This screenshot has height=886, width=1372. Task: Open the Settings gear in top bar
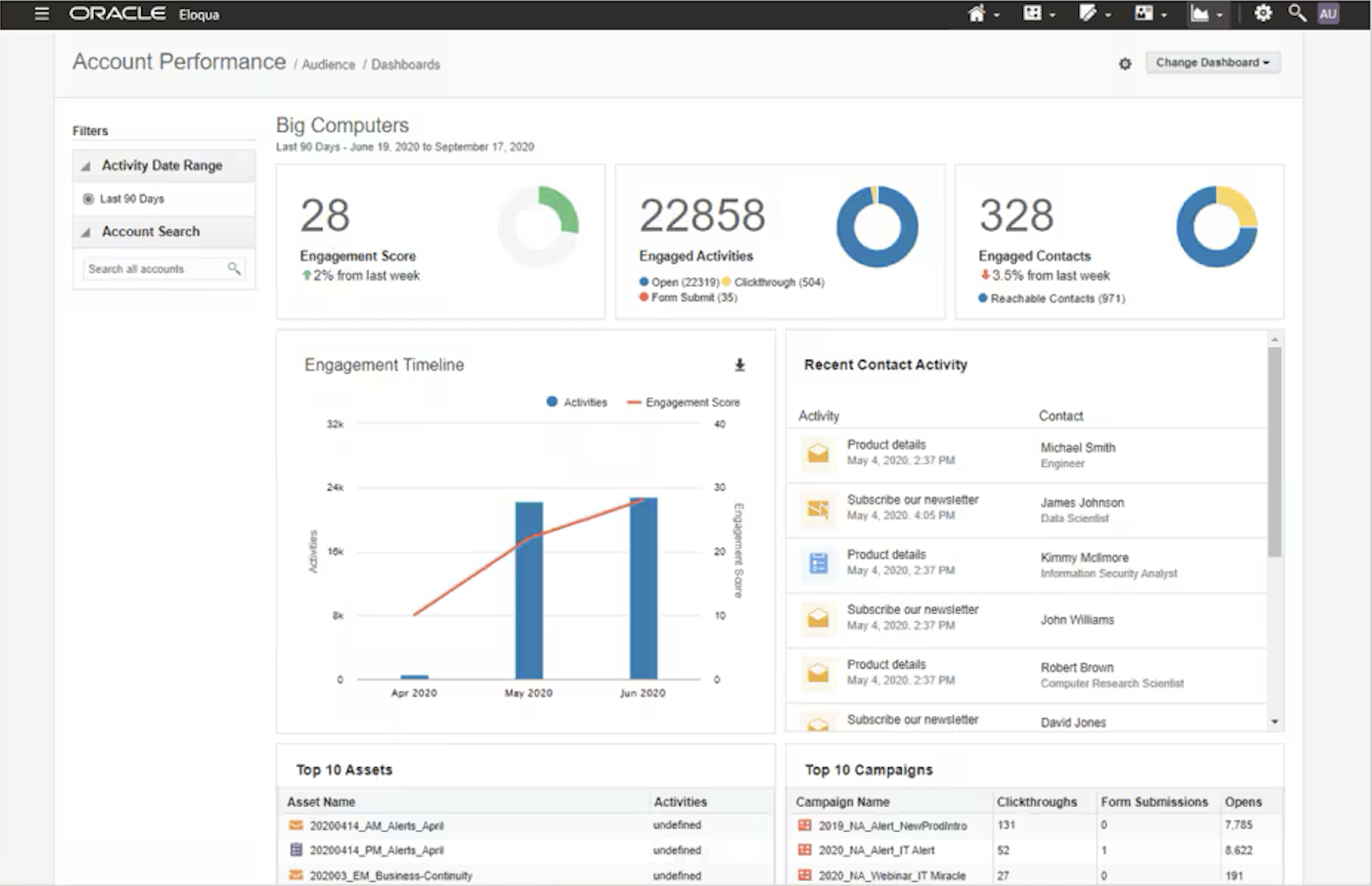pos(1263,14)
